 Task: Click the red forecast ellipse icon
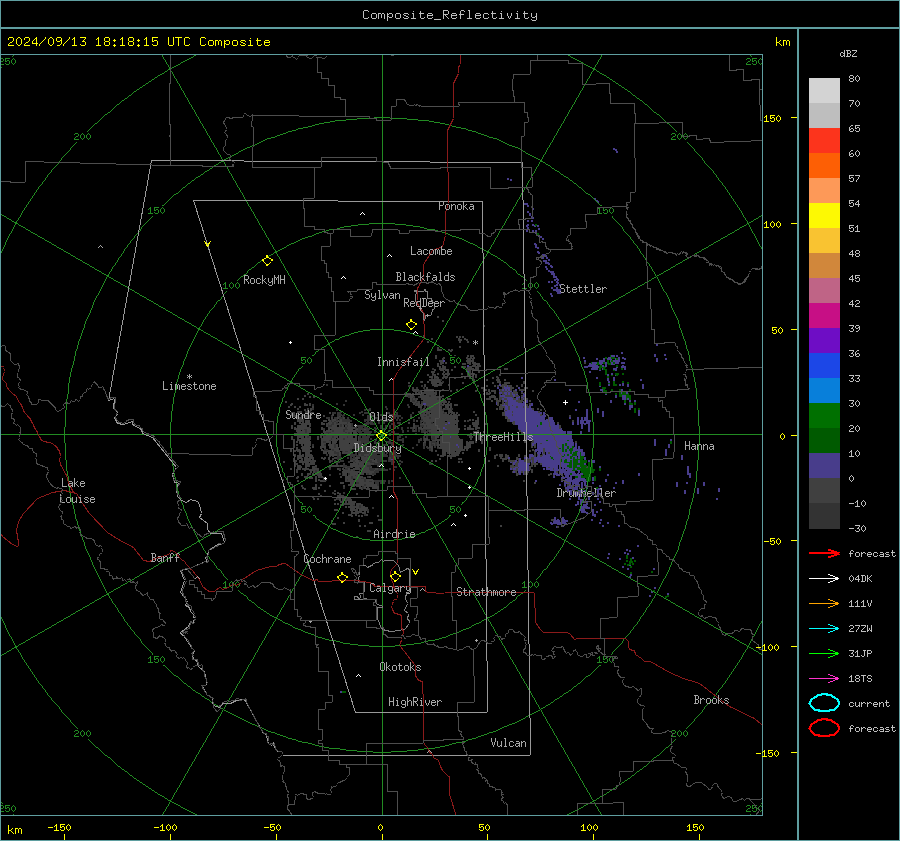(x=824, y=728)
